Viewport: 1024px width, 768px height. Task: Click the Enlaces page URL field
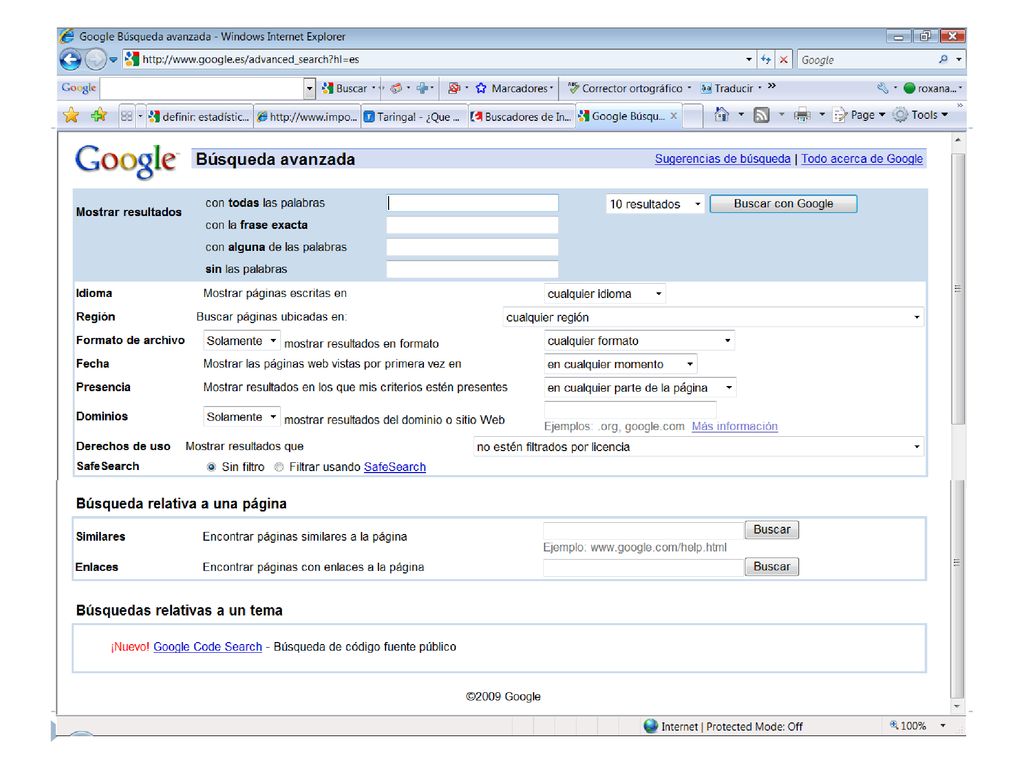coord(644,568)
